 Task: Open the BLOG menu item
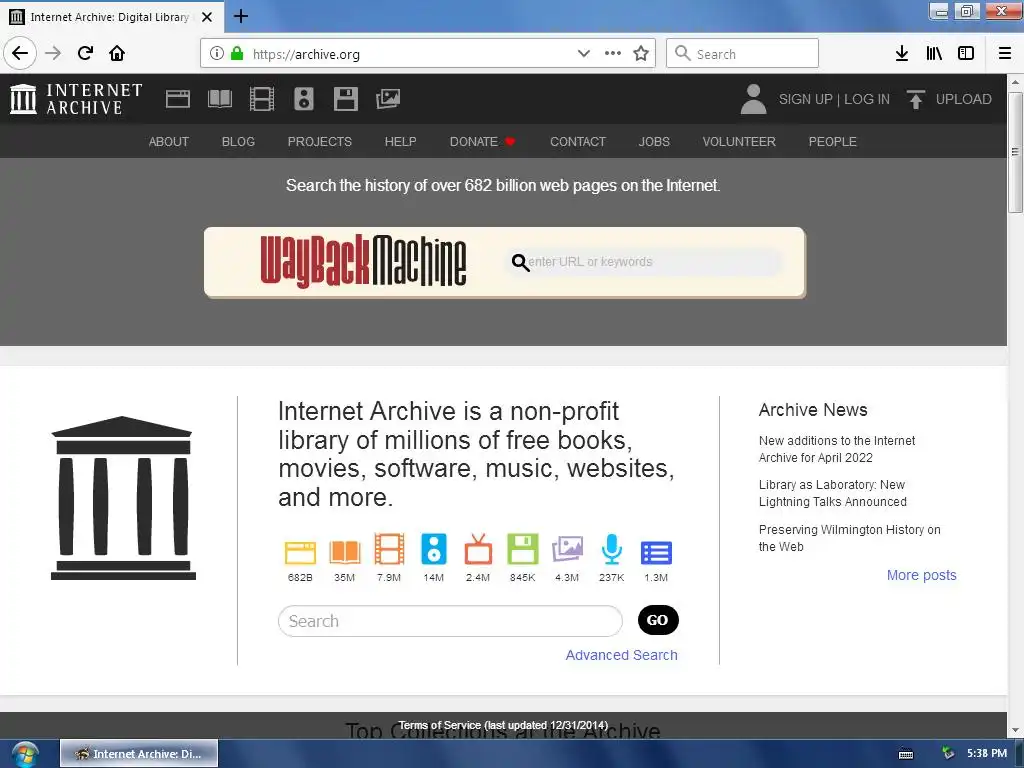[238, 142]
